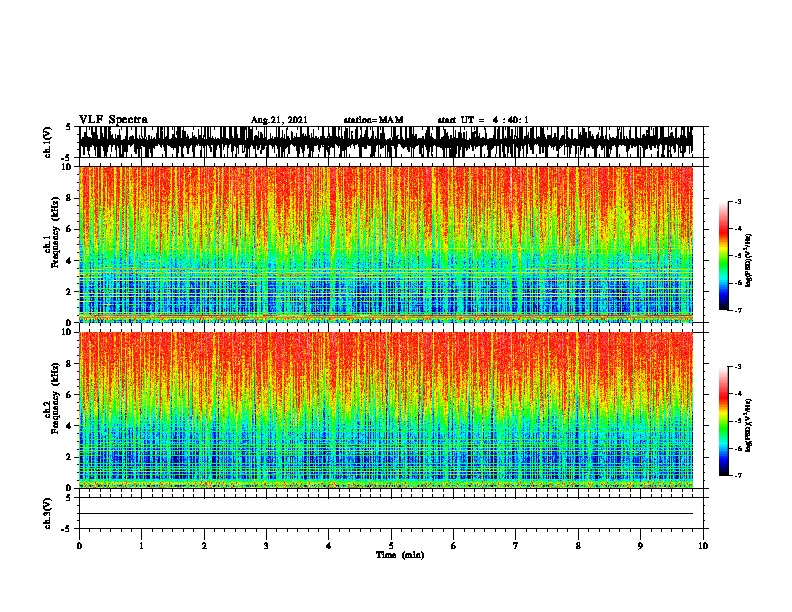This screenshot has width=792, height=612.
Task: Click the time axis tick label '7'
Action: pos(516,545)
